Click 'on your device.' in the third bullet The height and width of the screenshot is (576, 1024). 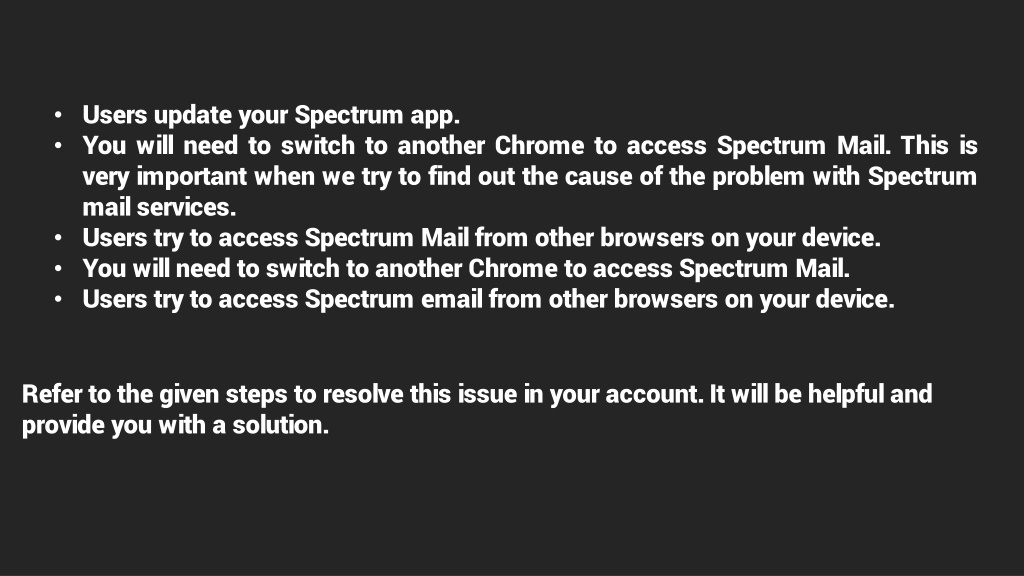point(795,238)
